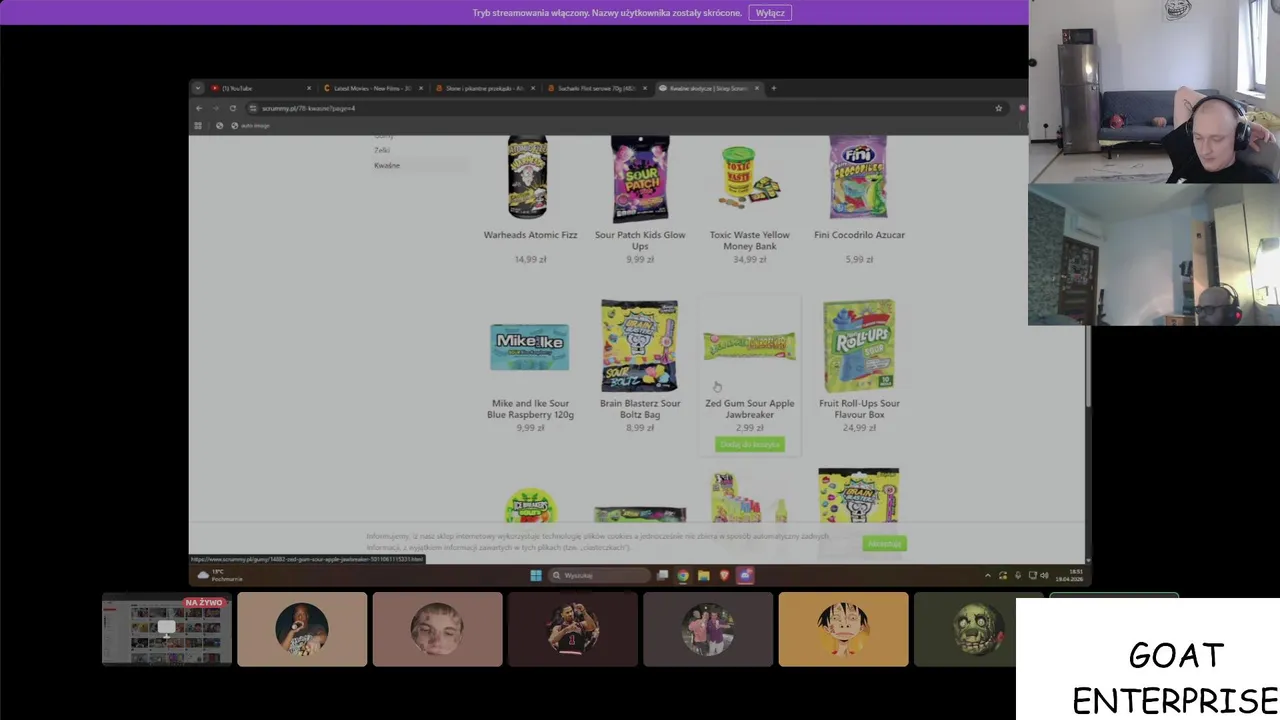Click the lower webcam feed
Image resolution: width=1280 pixels, height=720 pixels.
[1154, 255]
